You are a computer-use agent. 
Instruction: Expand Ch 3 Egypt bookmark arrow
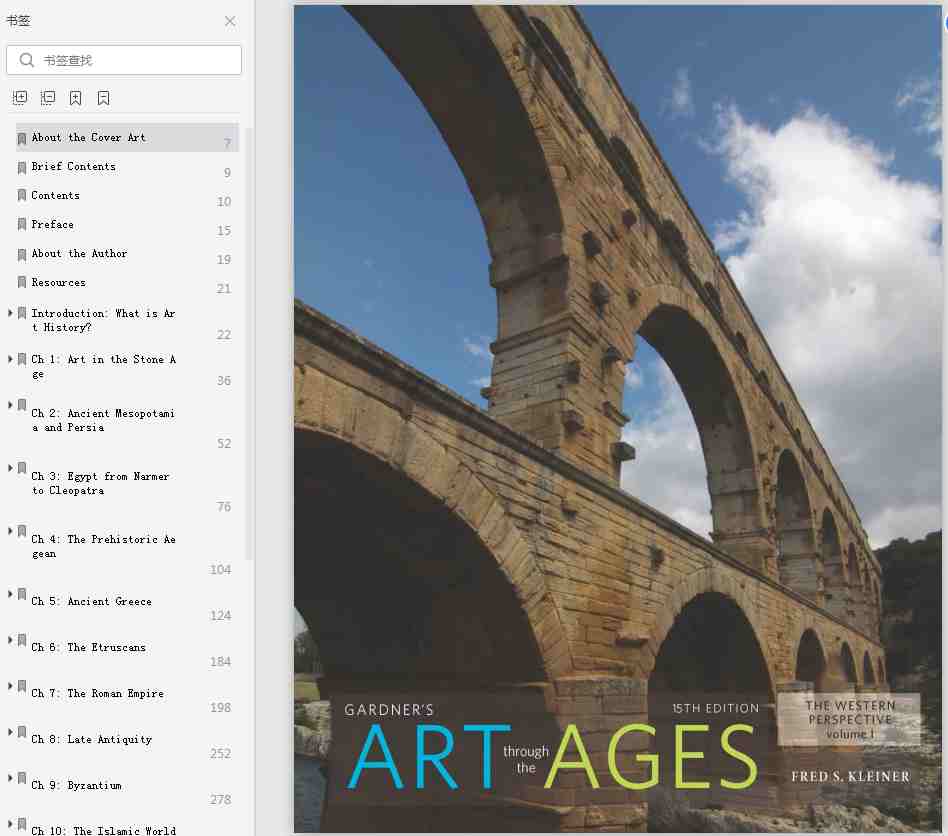tap(10, 468)
